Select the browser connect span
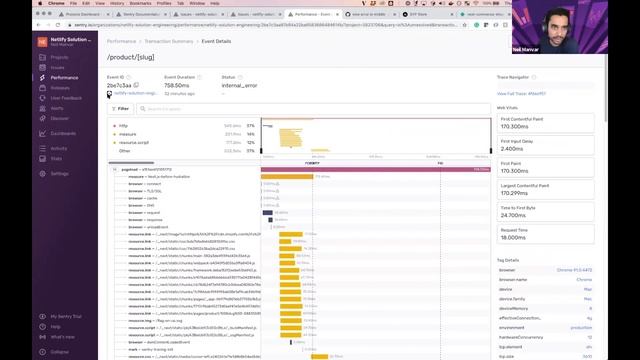Viewport: 640px width, 360px height. pos(145,184)
